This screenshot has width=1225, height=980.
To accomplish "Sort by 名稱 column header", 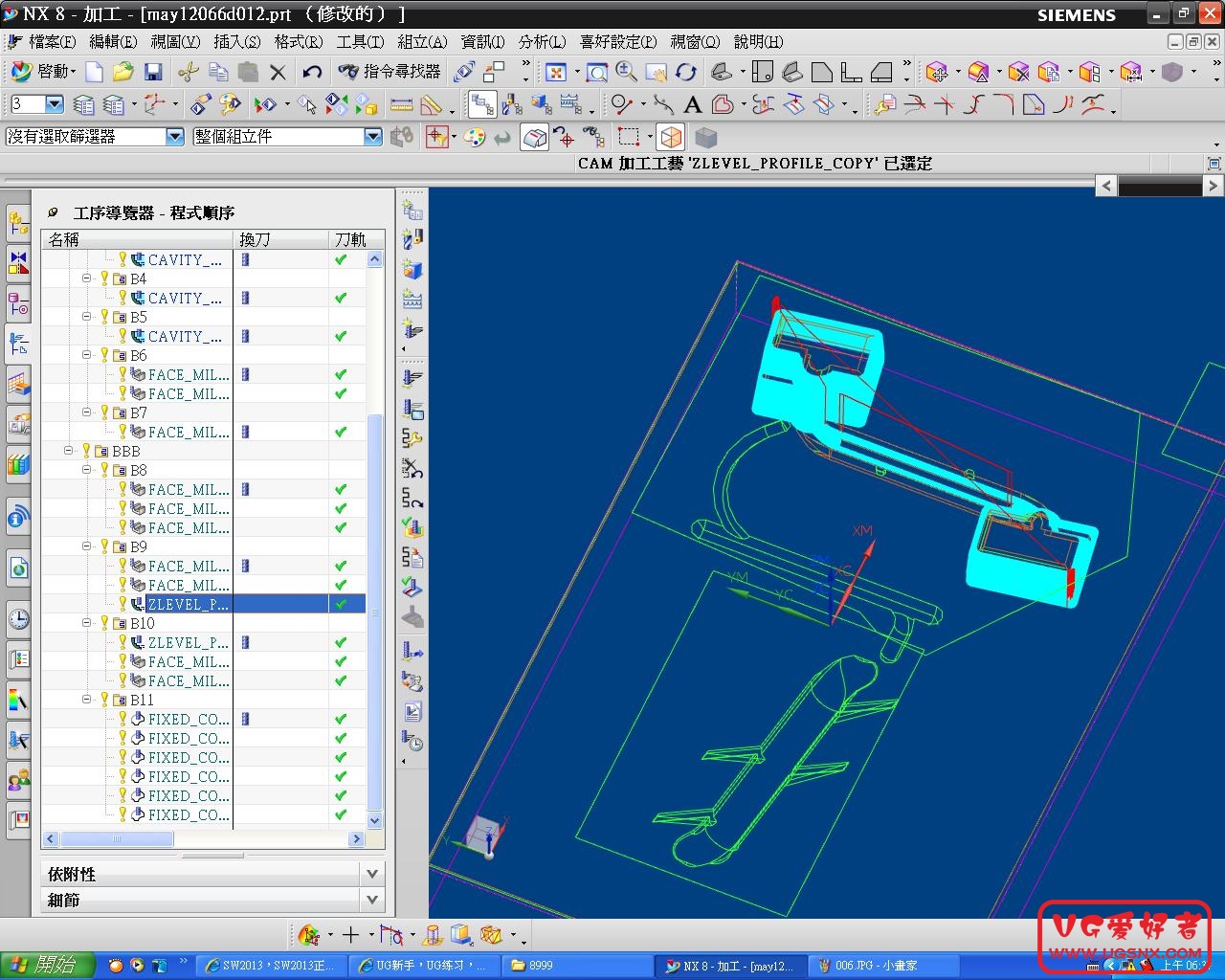I will pyautogui.click(x=137, y=239).
